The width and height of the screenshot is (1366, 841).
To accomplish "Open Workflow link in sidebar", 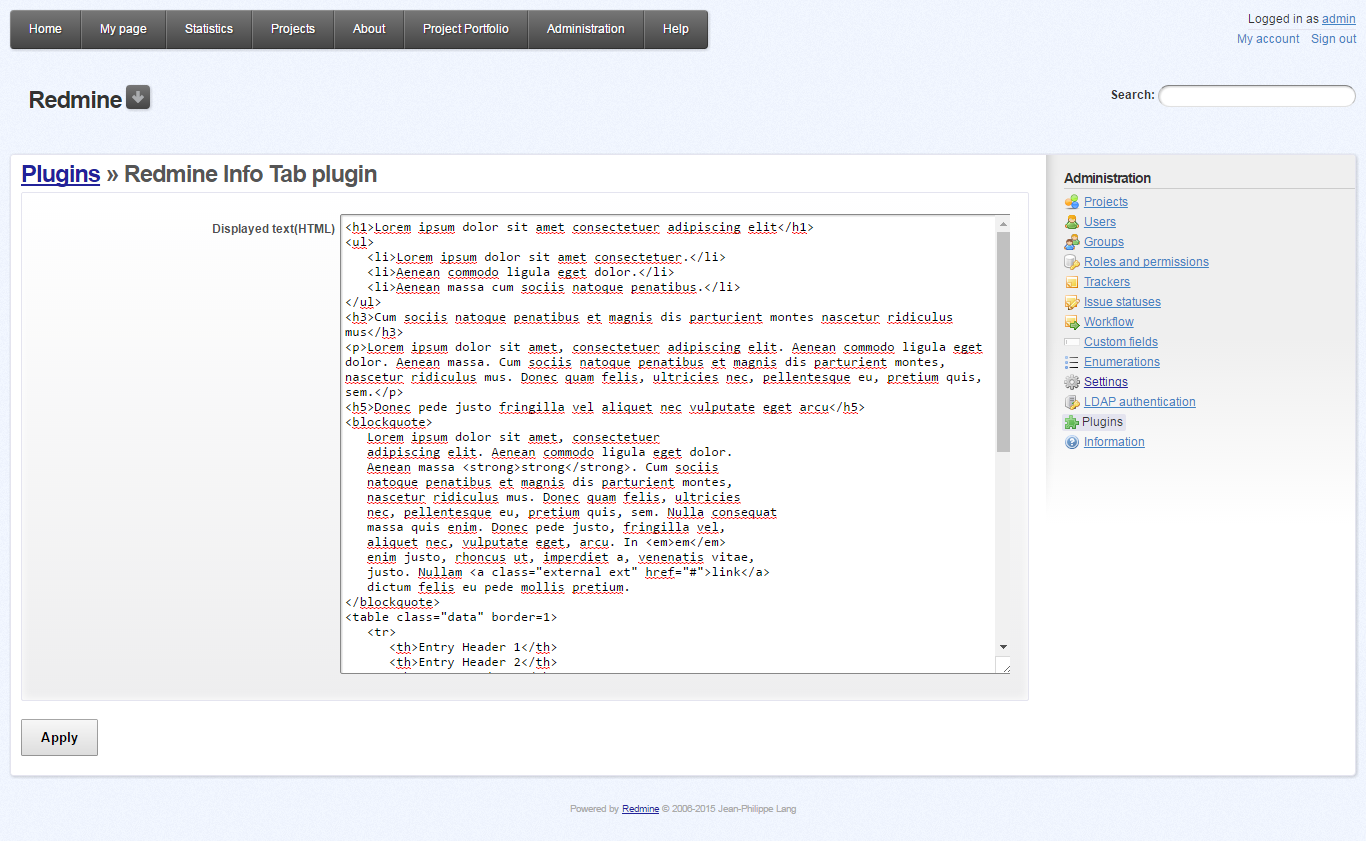I will click(x=1109, y=322).
